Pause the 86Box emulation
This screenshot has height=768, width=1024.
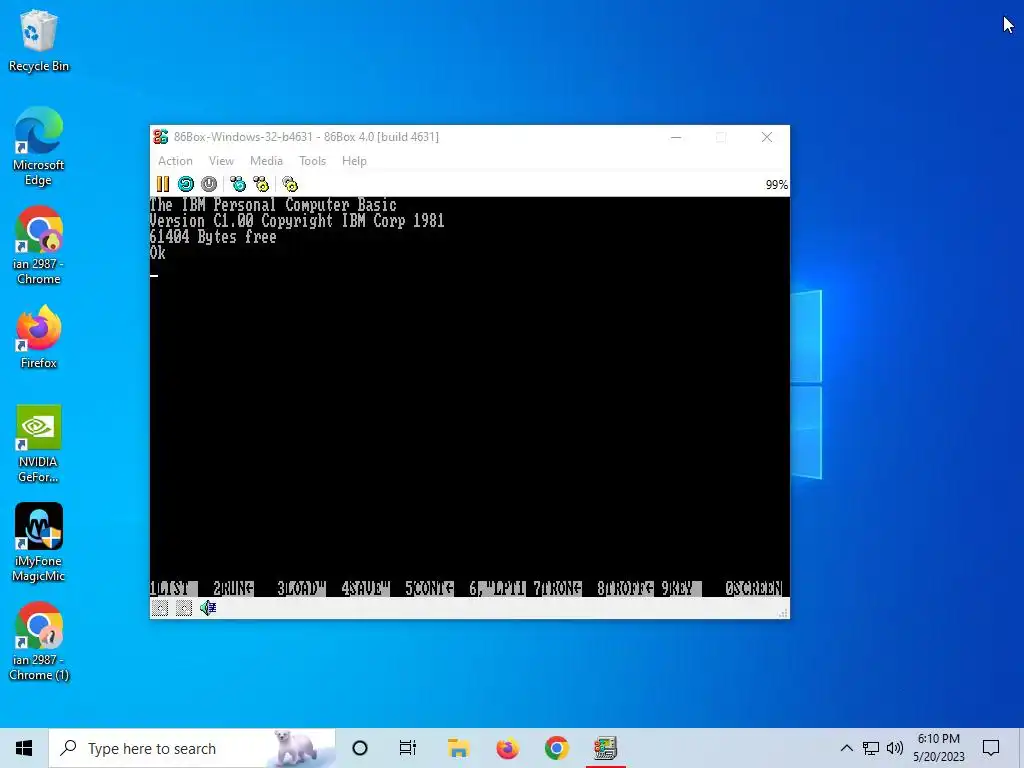[x=163, y=184]
